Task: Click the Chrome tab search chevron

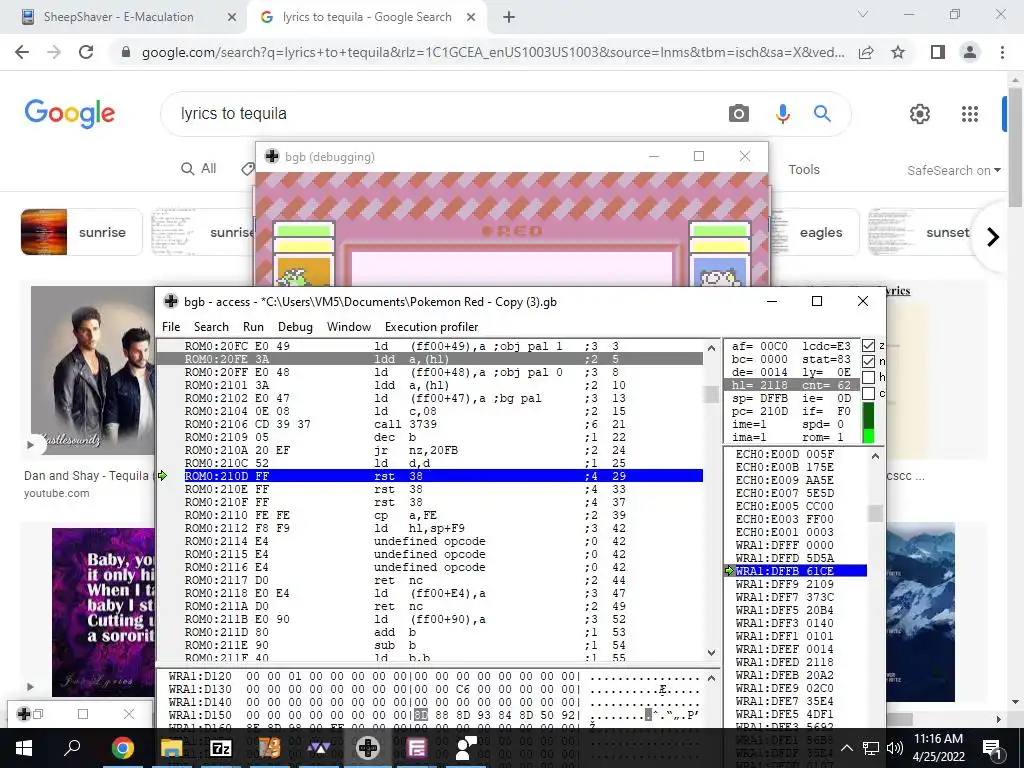Action: pyautogui.click(x=863, y=14)
